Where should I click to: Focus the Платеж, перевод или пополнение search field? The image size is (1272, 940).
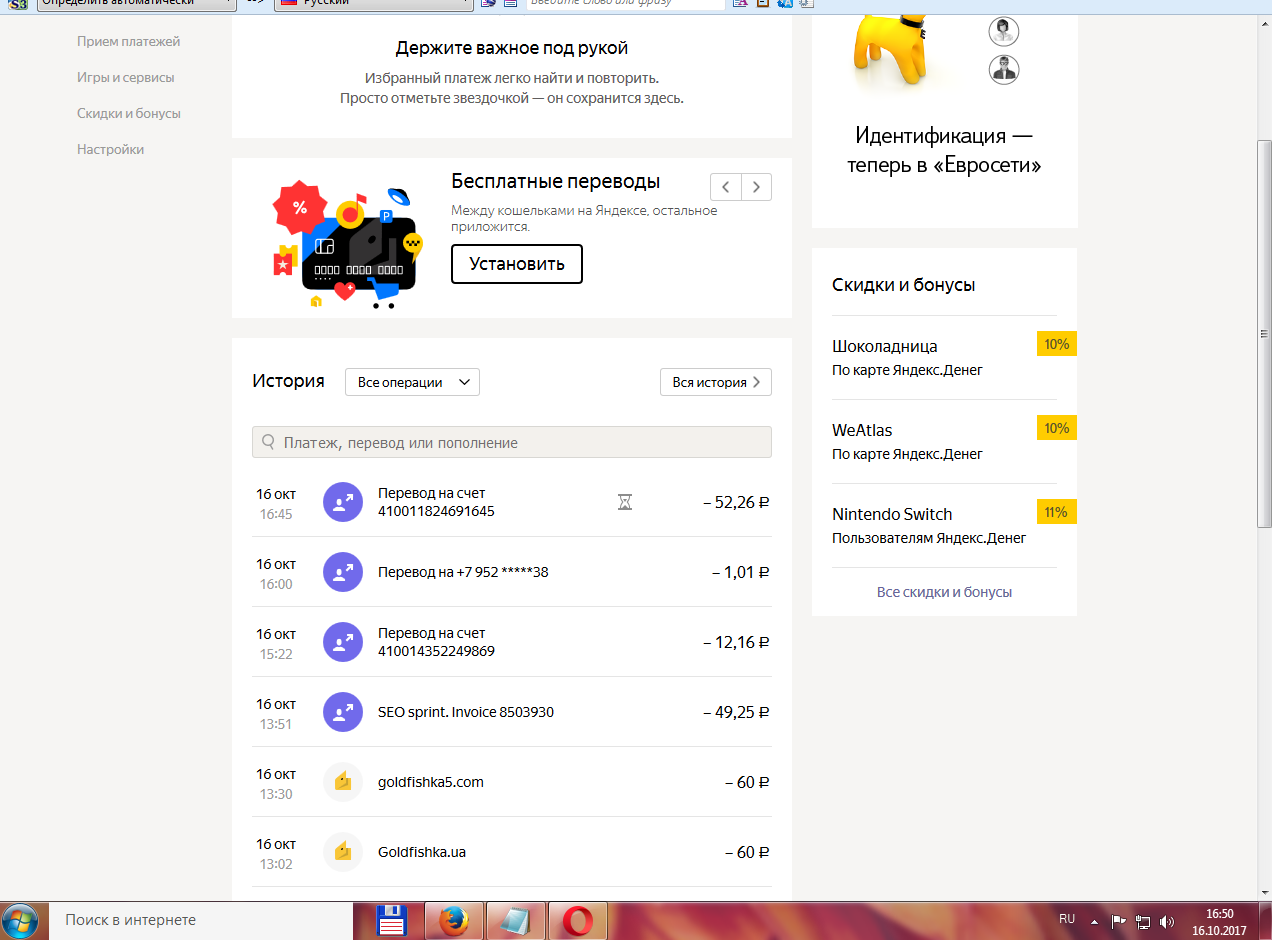click(512, 442)
